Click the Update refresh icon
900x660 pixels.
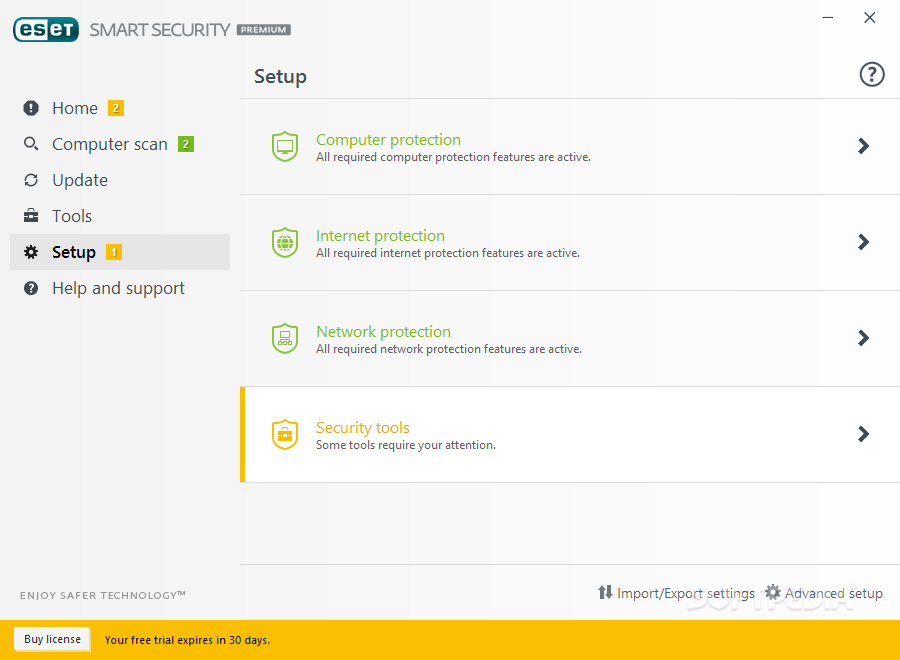point(31,180)
